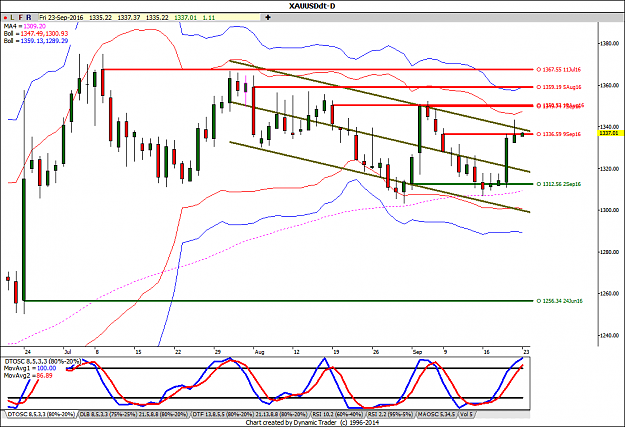Click the Sep label on date axis

(417, 352)
